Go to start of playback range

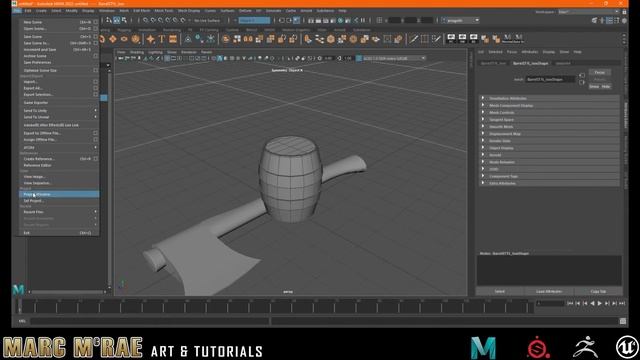(x=570, y=303)
